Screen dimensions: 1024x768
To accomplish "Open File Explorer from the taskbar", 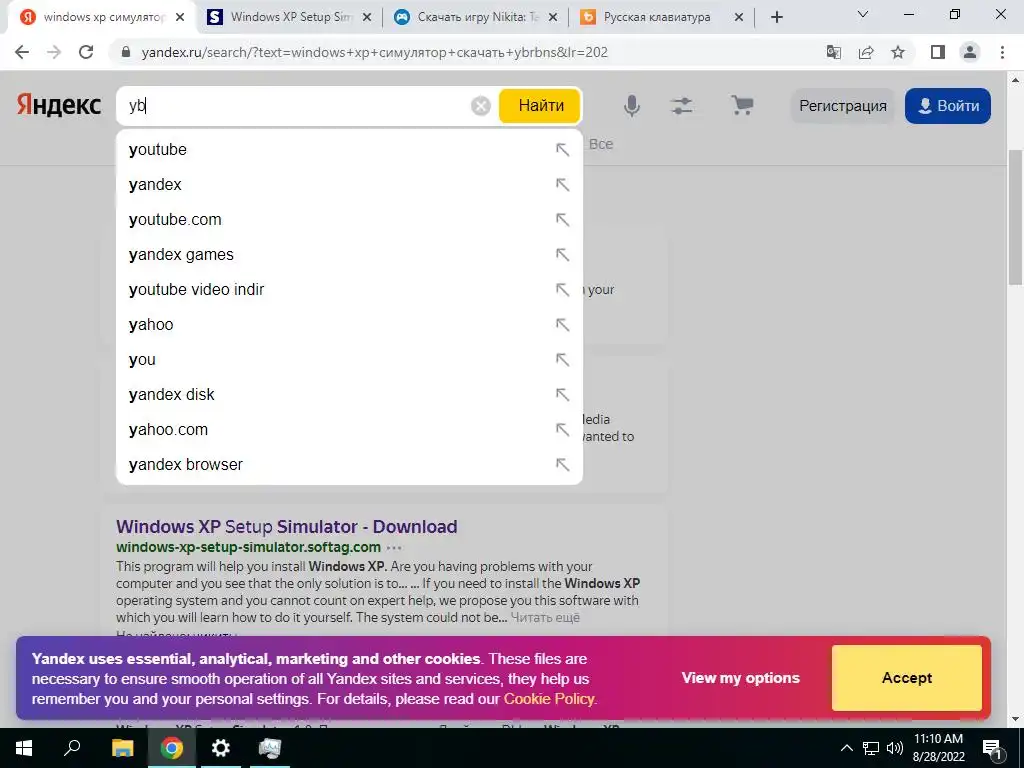I will pyautogui.click(x=122, y=748).
